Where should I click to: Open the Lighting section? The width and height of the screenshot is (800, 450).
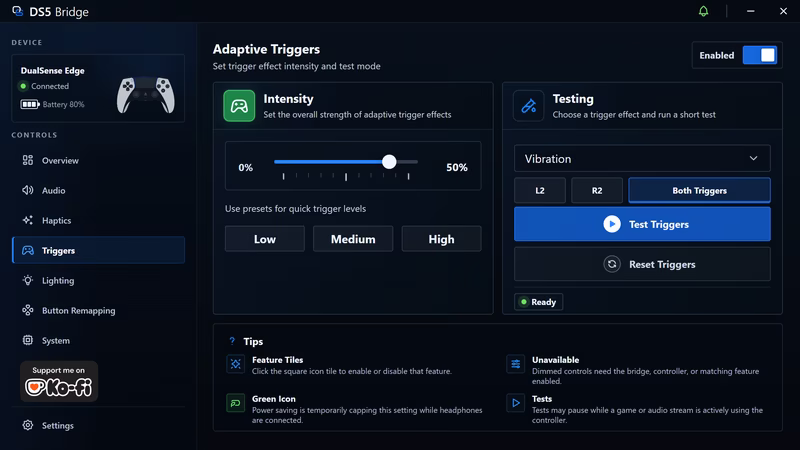(x=98, y=280)
